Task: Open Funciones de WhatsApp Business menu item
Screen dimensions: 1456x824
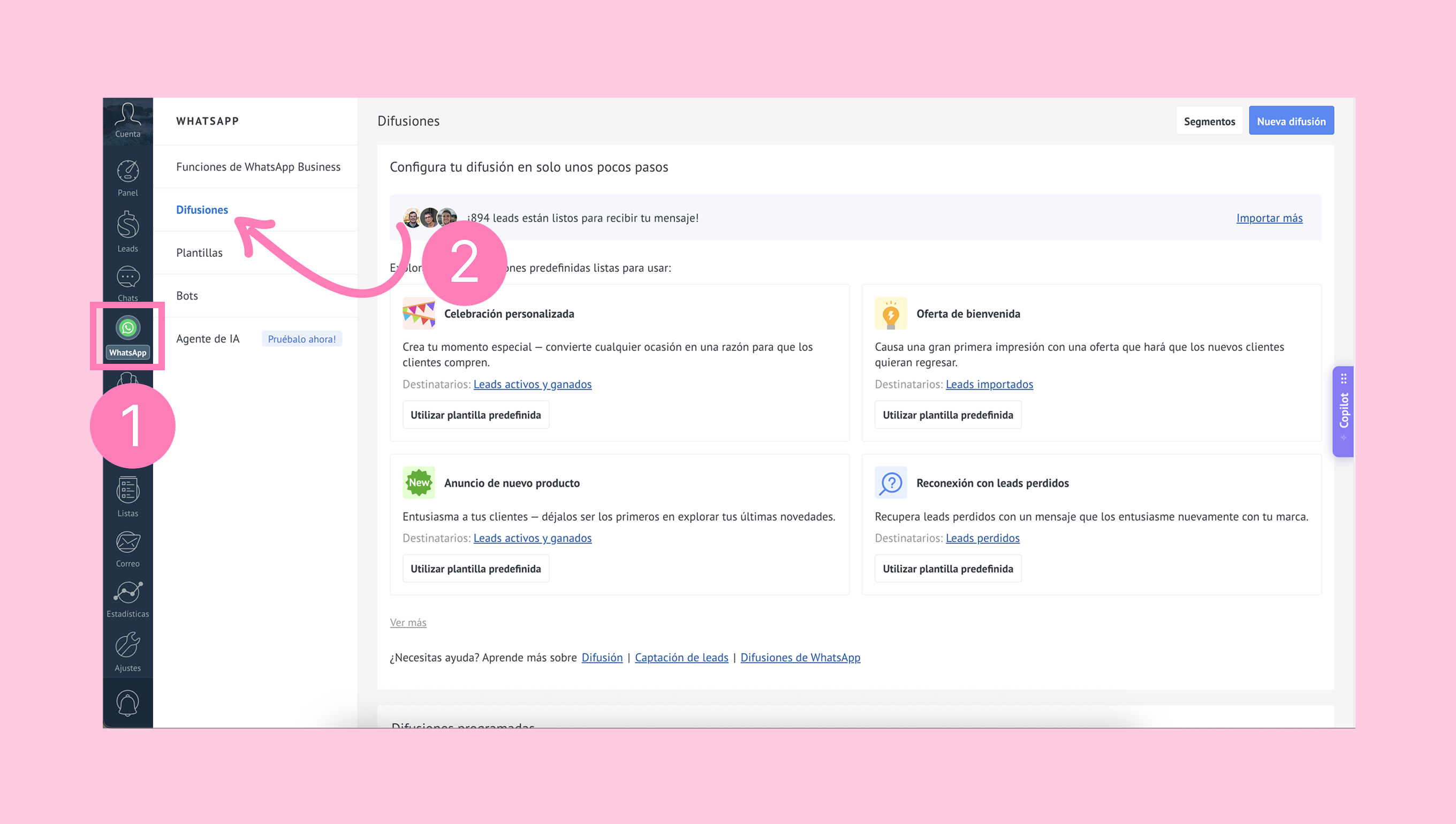Action: pyautogui.click(x=258, y=166)
